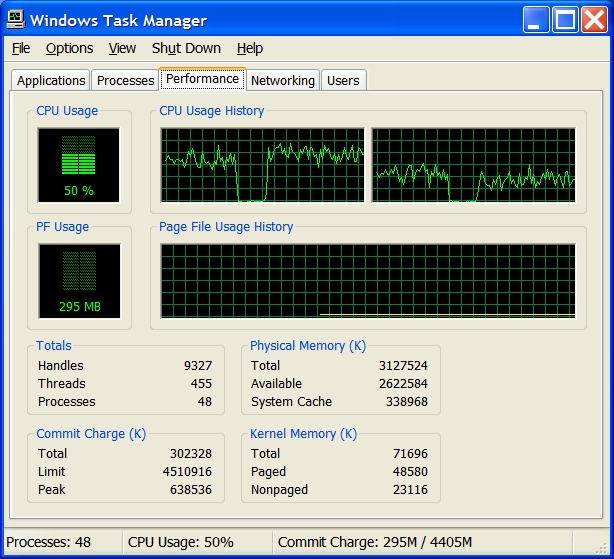614x559 pixels.
Task: Click the Handles value 9327
Action: click(x=198, y=366)
